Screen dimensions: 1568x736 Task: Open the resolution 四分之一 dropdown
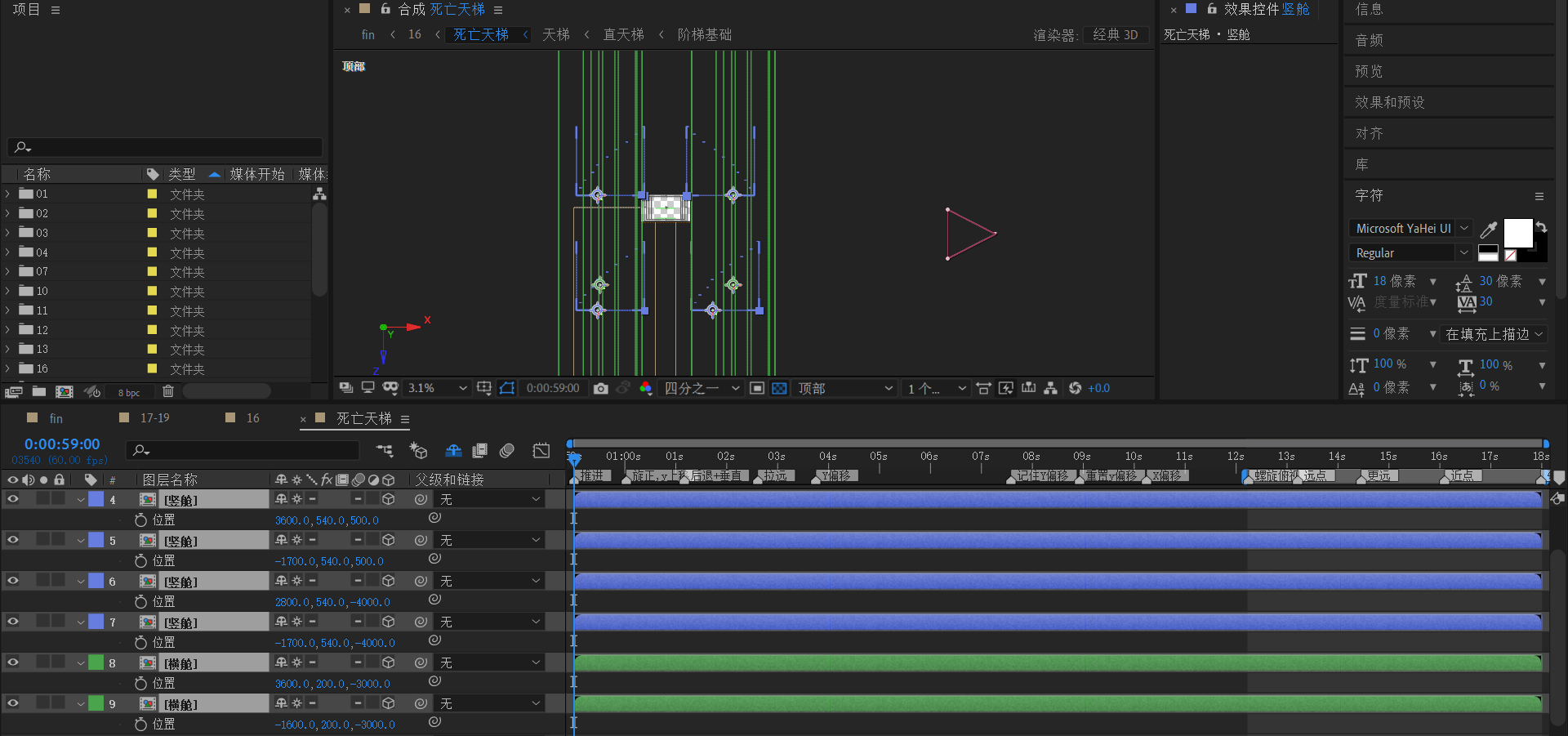click(702, 389)
